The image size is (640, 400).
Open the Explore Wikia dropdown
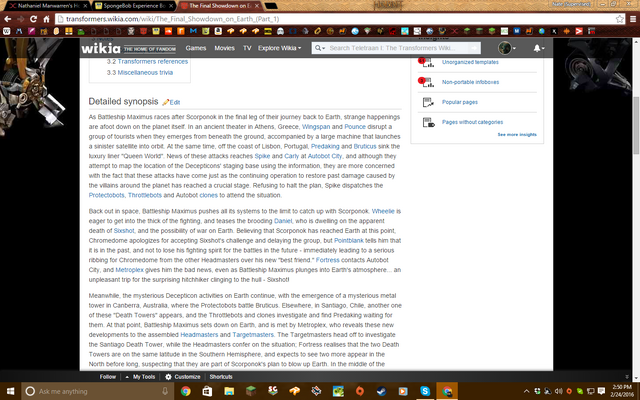[279, 48]
